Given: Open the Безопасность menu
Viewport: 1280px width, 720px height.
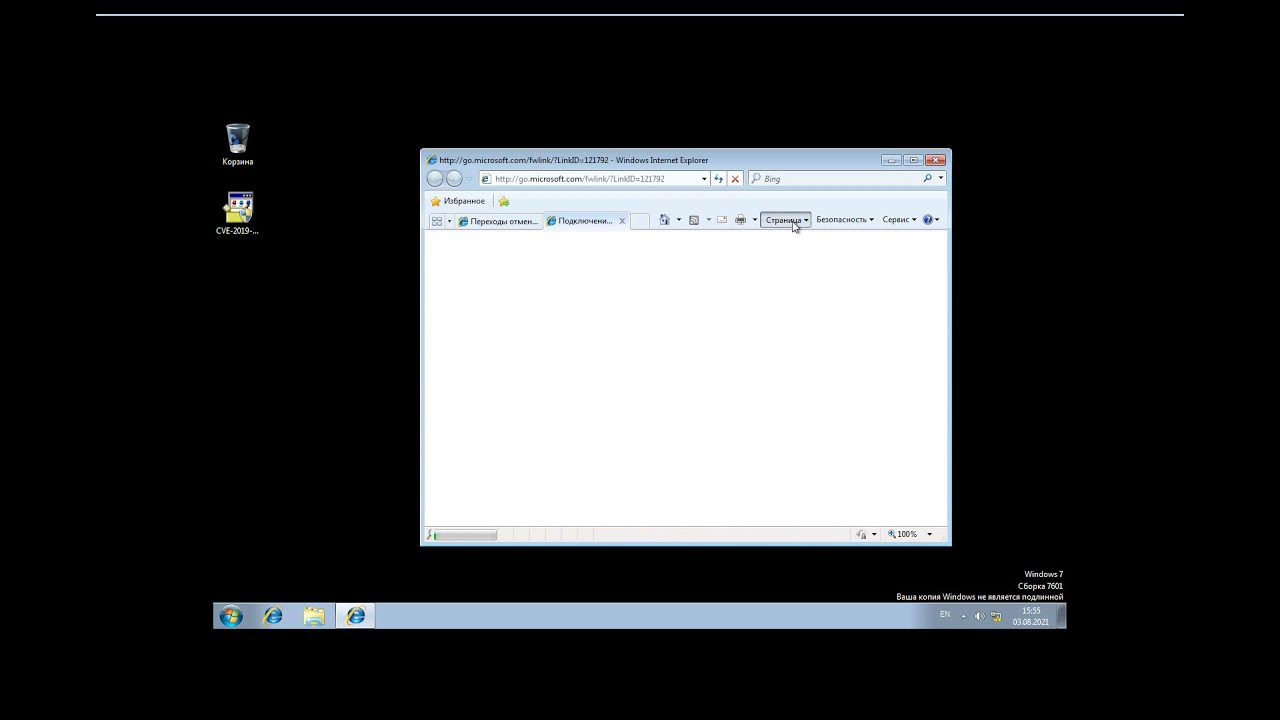Looking at the screenshot, I should pyautogui.click(x=845, y=220).
